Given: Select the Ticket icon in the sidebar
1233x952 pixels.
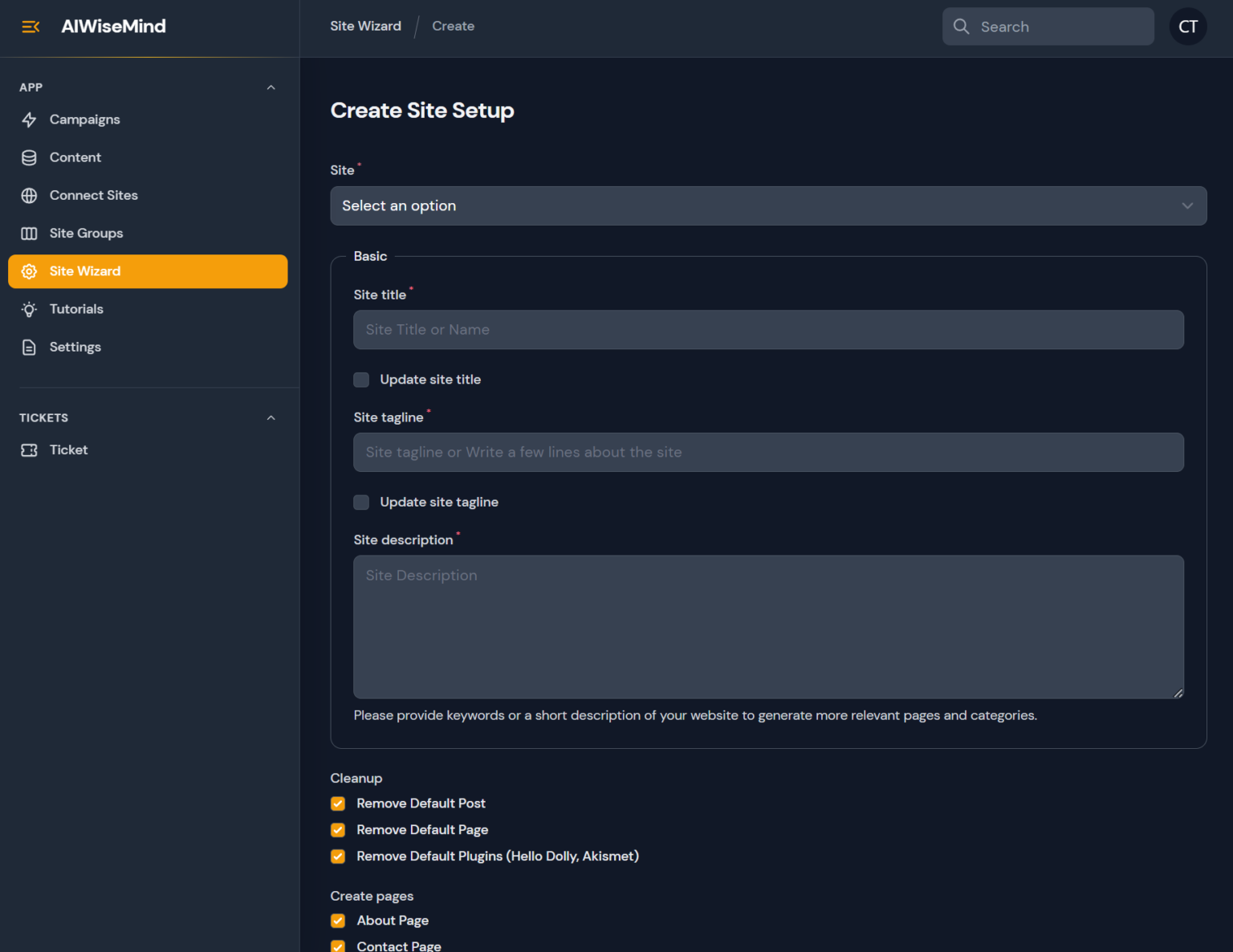Looking at the screenshot, I should (x=30, y=450).
